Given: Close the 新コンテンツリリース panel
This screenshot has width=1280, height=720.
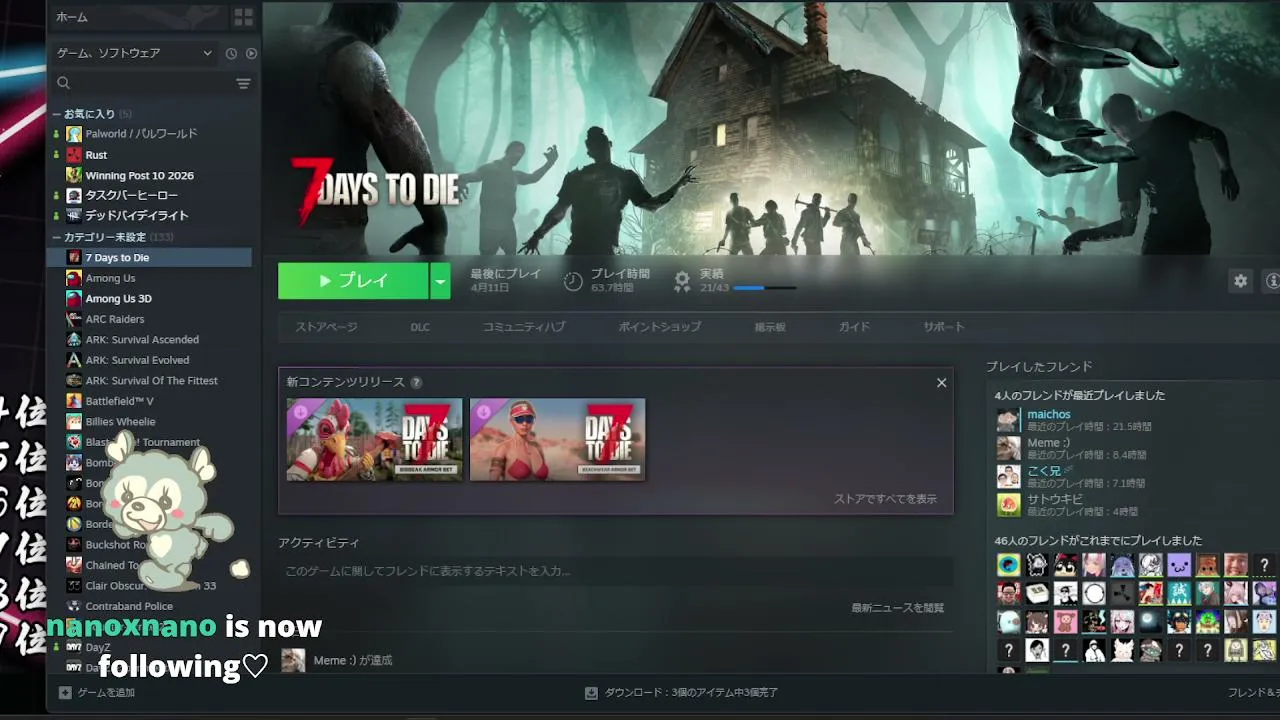Looking at the screenshot, I should [941, 383].
